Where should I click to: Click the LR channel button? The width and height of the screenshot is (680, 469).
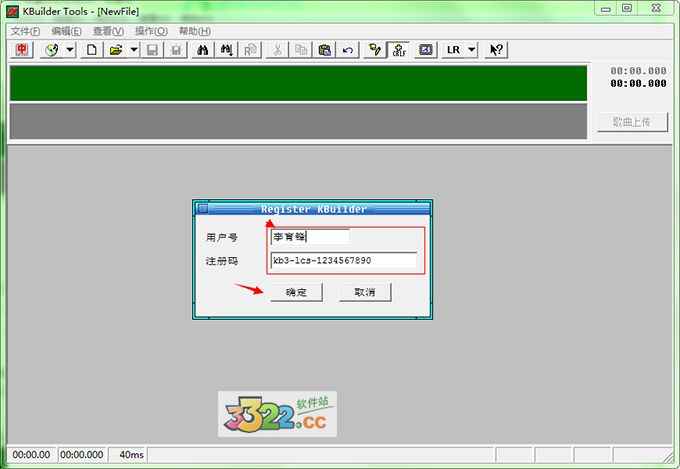coord(453,50)
